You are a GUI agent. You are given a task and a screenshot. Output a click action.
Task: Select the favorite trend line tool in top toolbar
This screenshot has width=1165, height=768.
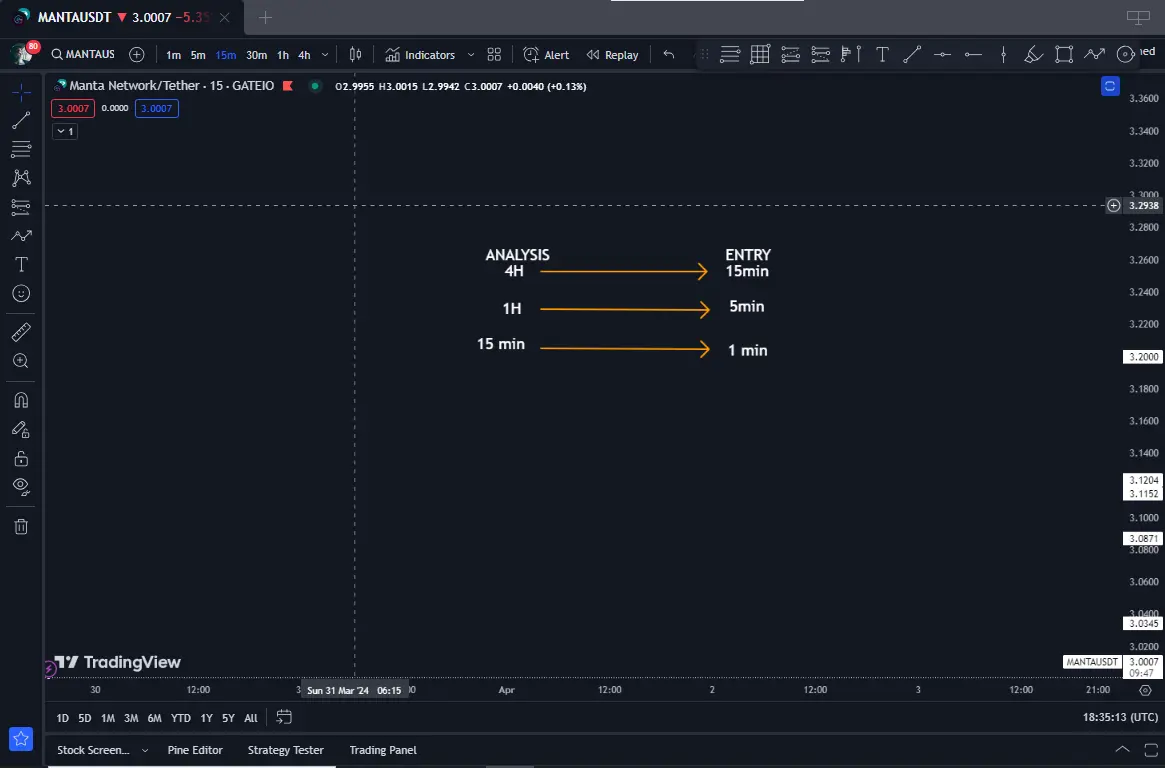click(912, 54)
